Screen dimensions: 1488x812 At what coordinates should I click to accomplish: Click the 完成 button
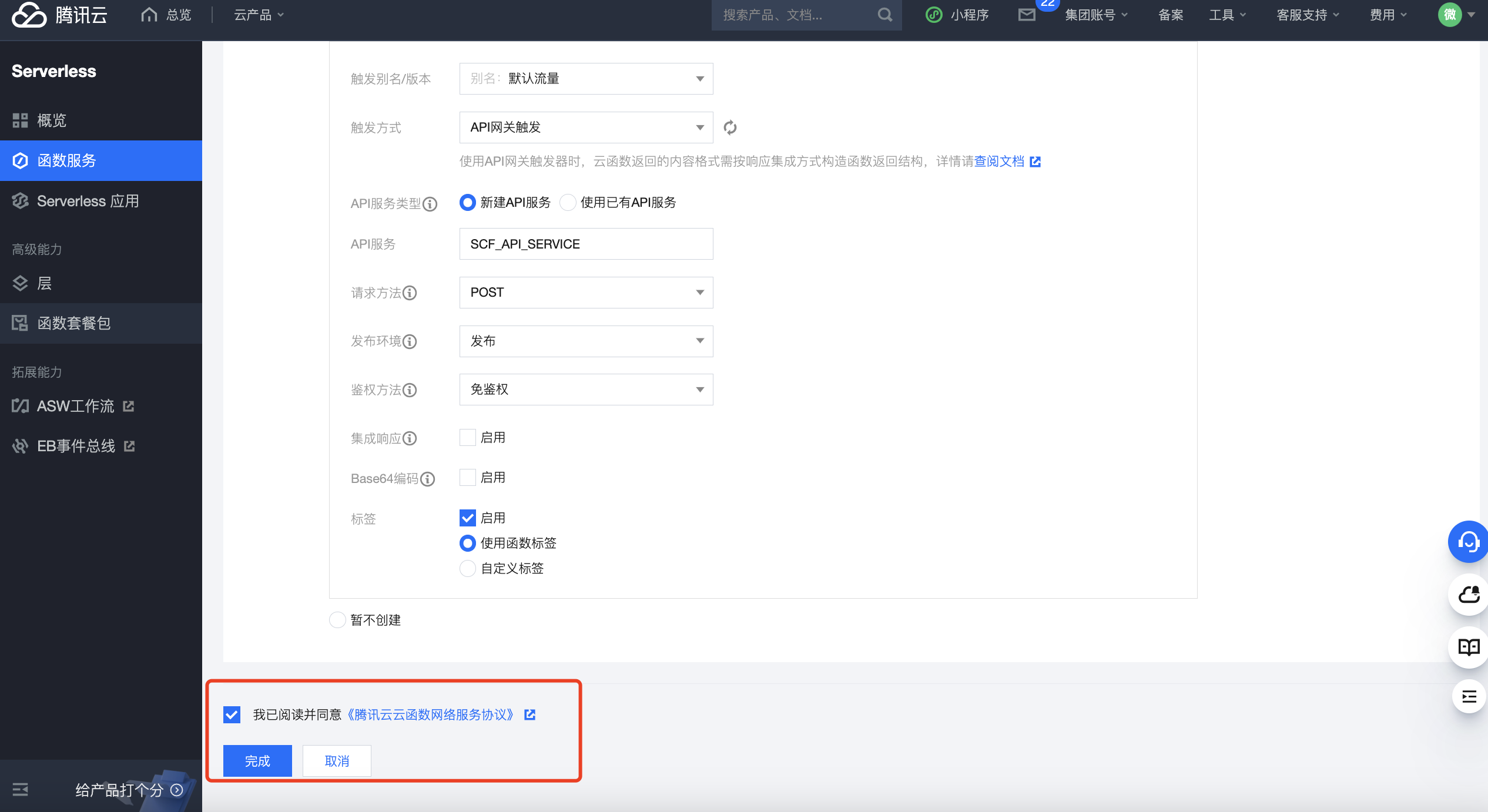click(x=257, y=761)
